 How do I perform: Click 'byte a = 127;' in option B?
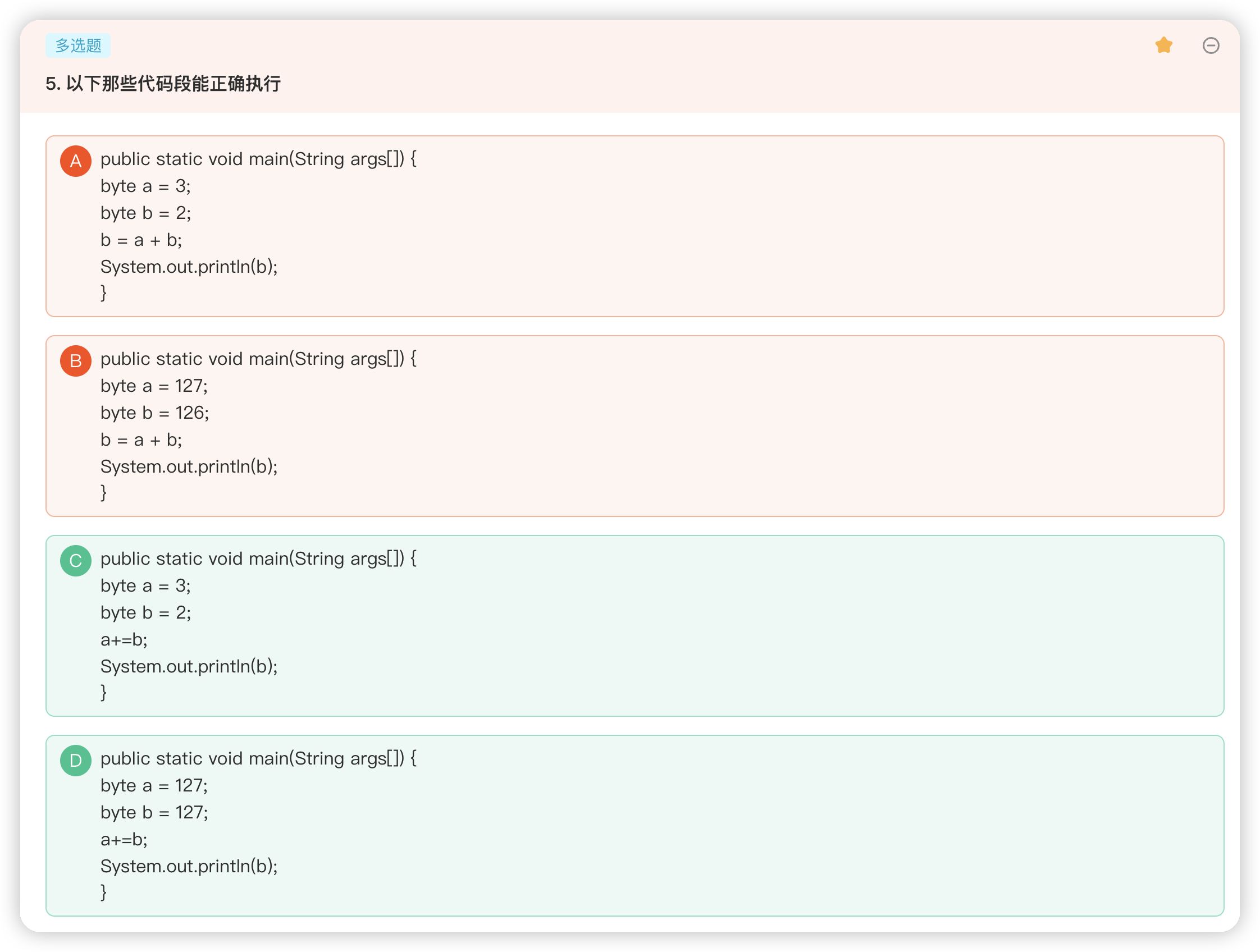click(154, 386)
